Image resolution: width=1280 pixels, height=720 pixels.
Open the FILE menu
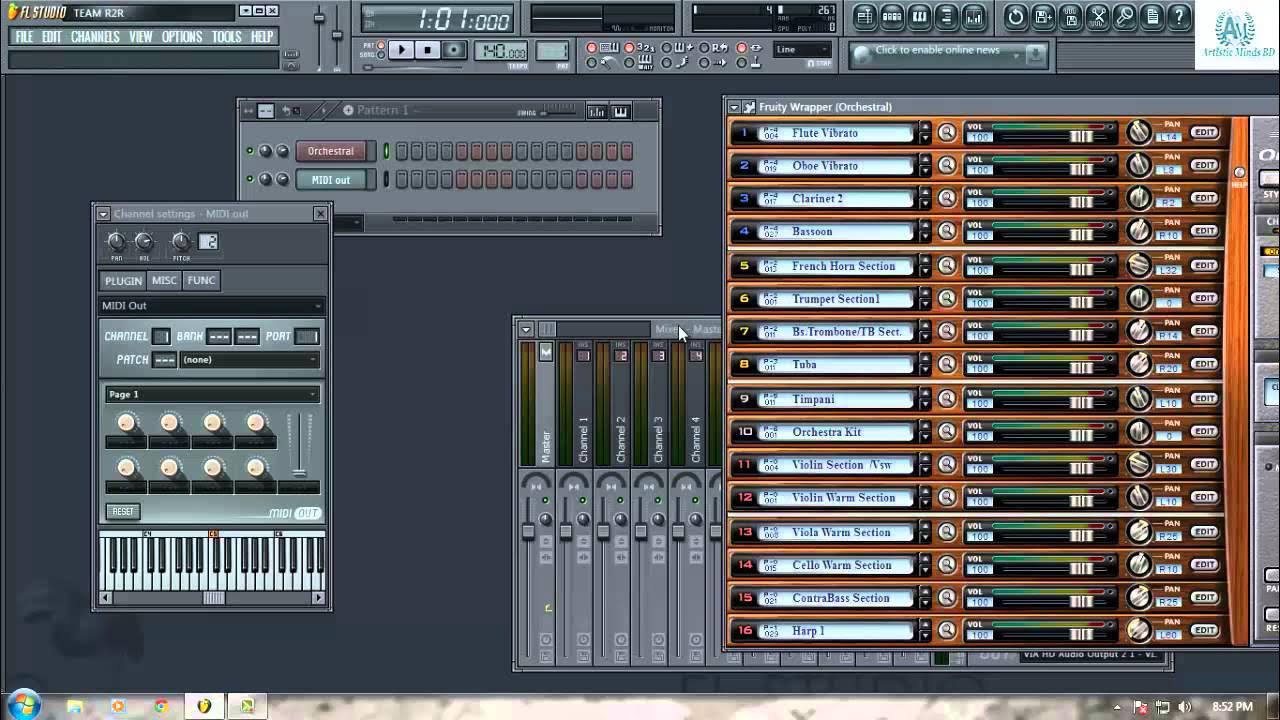tap(24, 37)
